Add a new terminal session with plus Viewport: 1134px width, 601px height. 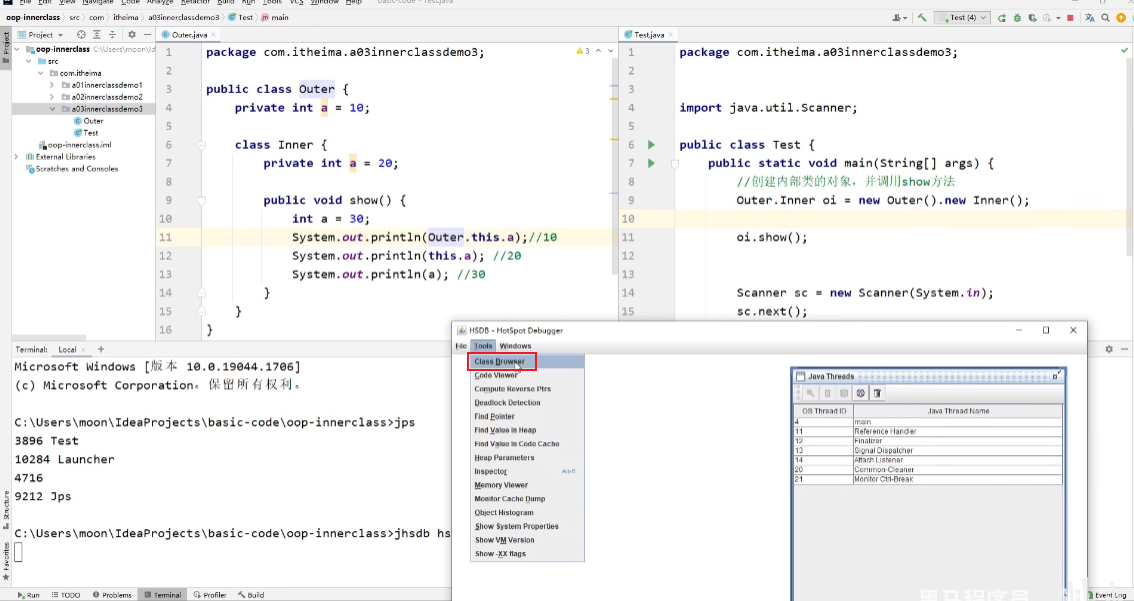coord(101,349)
